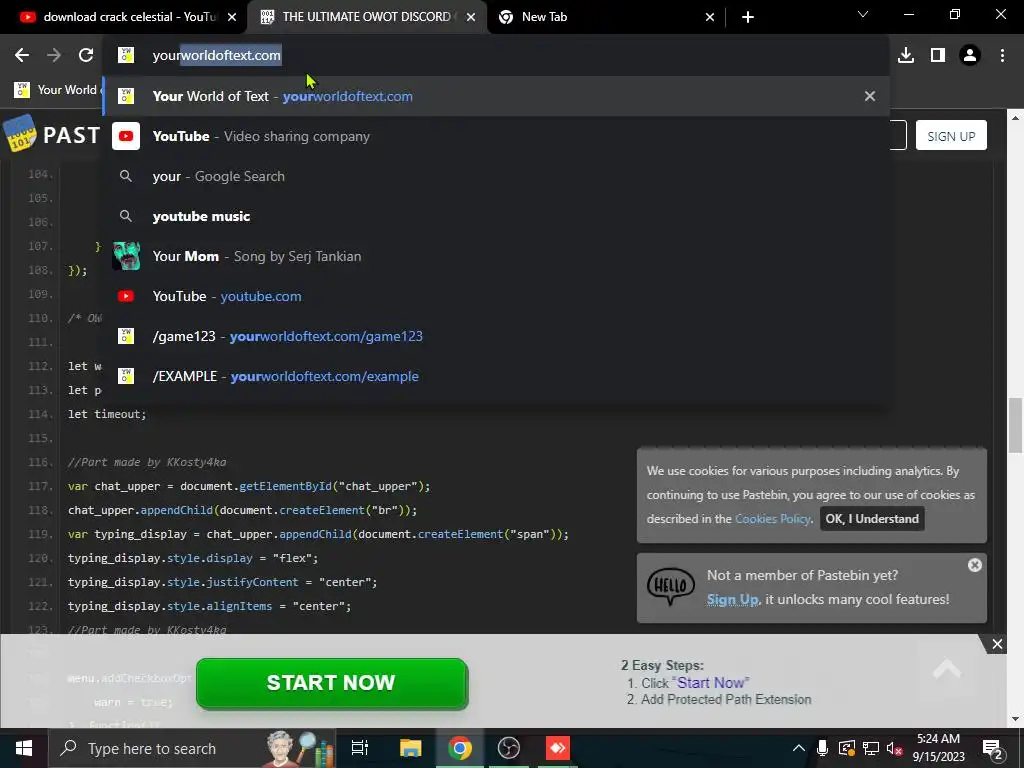This screenshot has width=1024, height=768.
Task: Click Serj Tankian album thumbnail
Action: (126, 256)
